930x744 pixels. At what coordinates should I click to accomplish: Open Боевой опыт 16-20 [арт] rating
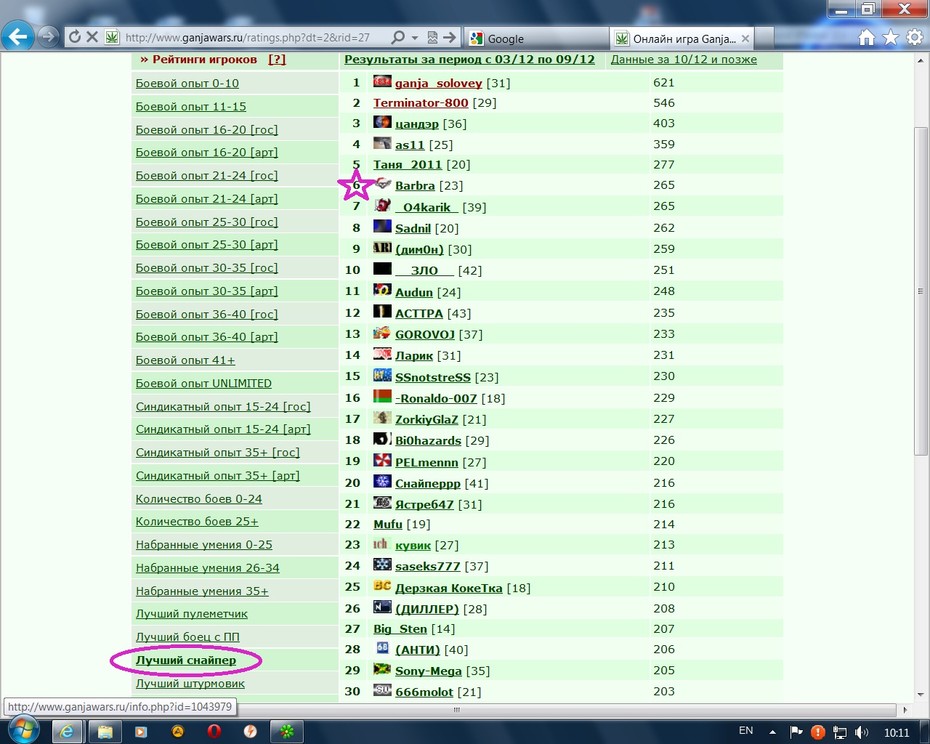point(206,152)
